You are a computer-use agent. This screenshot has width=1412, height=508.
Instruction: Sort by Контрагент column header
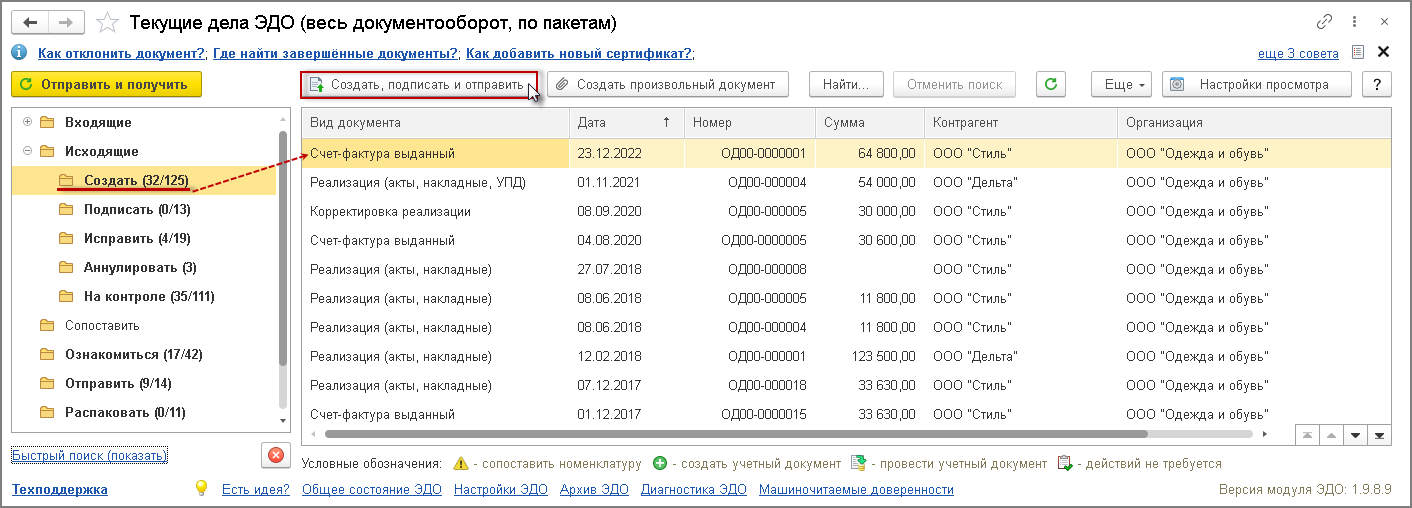tap(1020, 122)
